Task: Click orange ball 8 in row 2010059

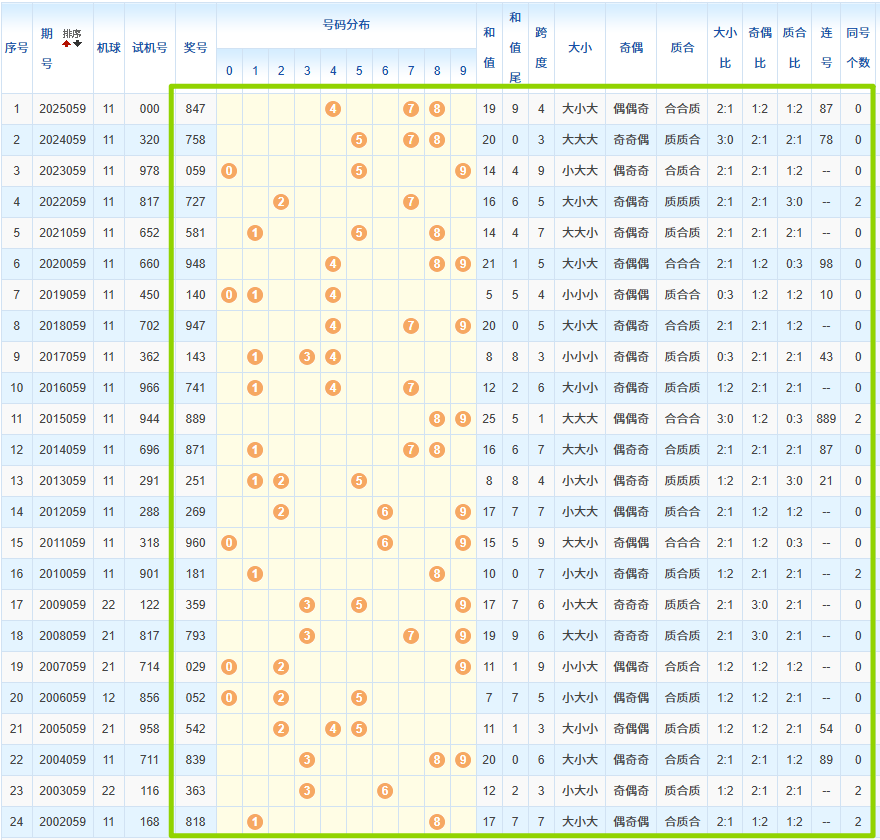Action: tap(437, 574)
